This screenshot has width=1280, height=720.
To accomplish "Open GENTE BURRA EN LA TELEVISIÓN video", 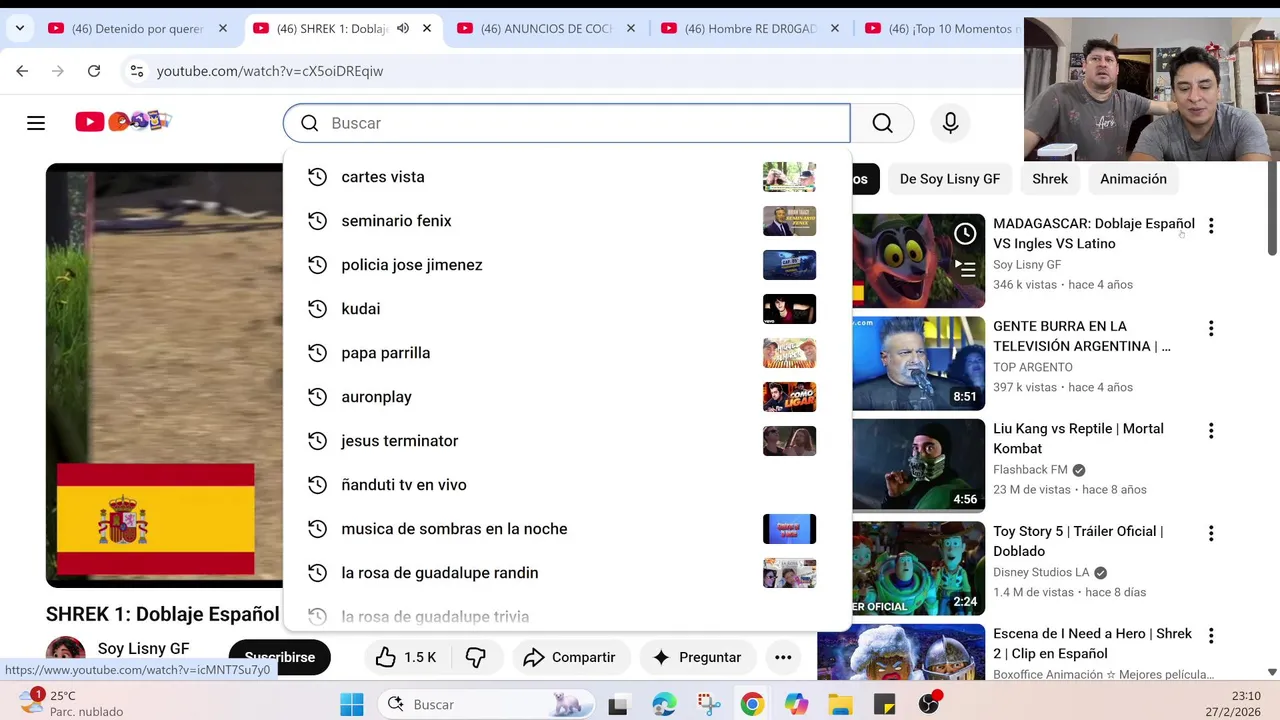I will (1082, 336).
